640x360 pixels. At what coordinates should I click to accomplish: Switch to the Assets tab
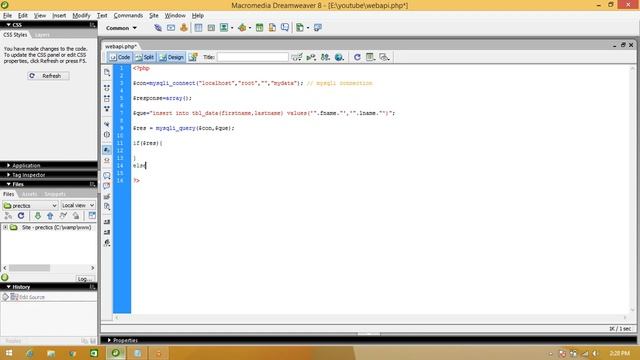click(x=29, y=194)
